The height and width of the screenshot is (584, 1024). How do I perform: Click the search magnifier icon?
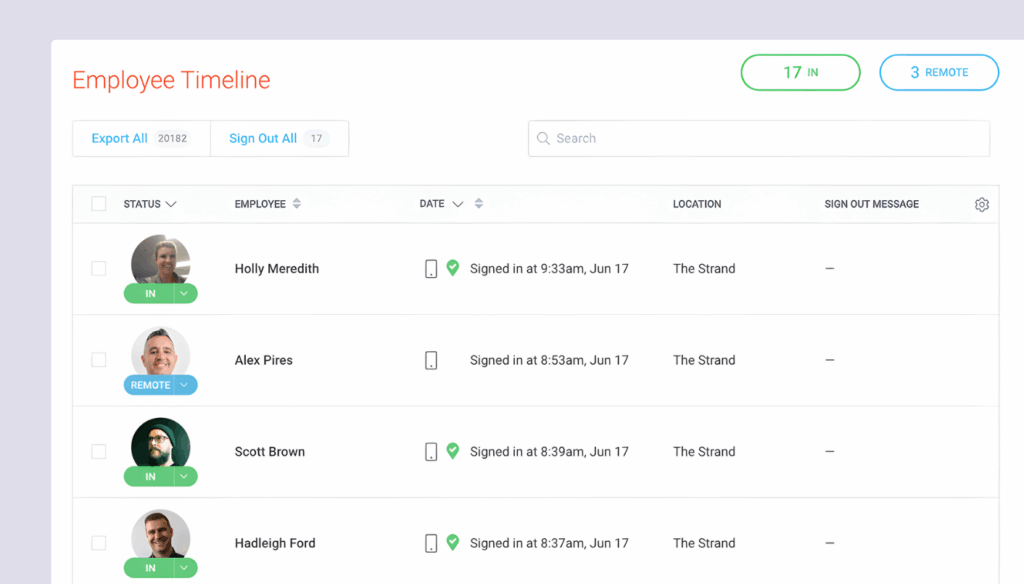pyautogui.click(x=544, y=138)
